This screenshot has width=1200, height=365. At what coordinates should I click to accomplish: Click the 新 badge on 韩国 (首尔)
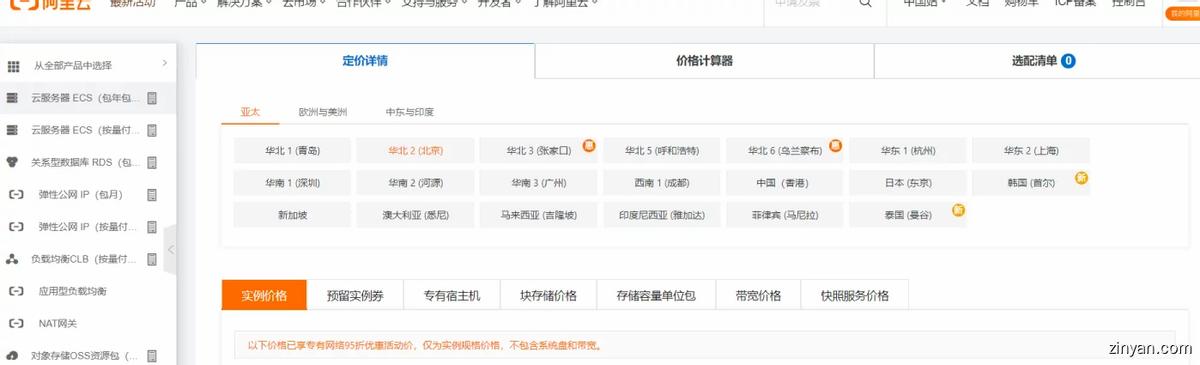1081,178
